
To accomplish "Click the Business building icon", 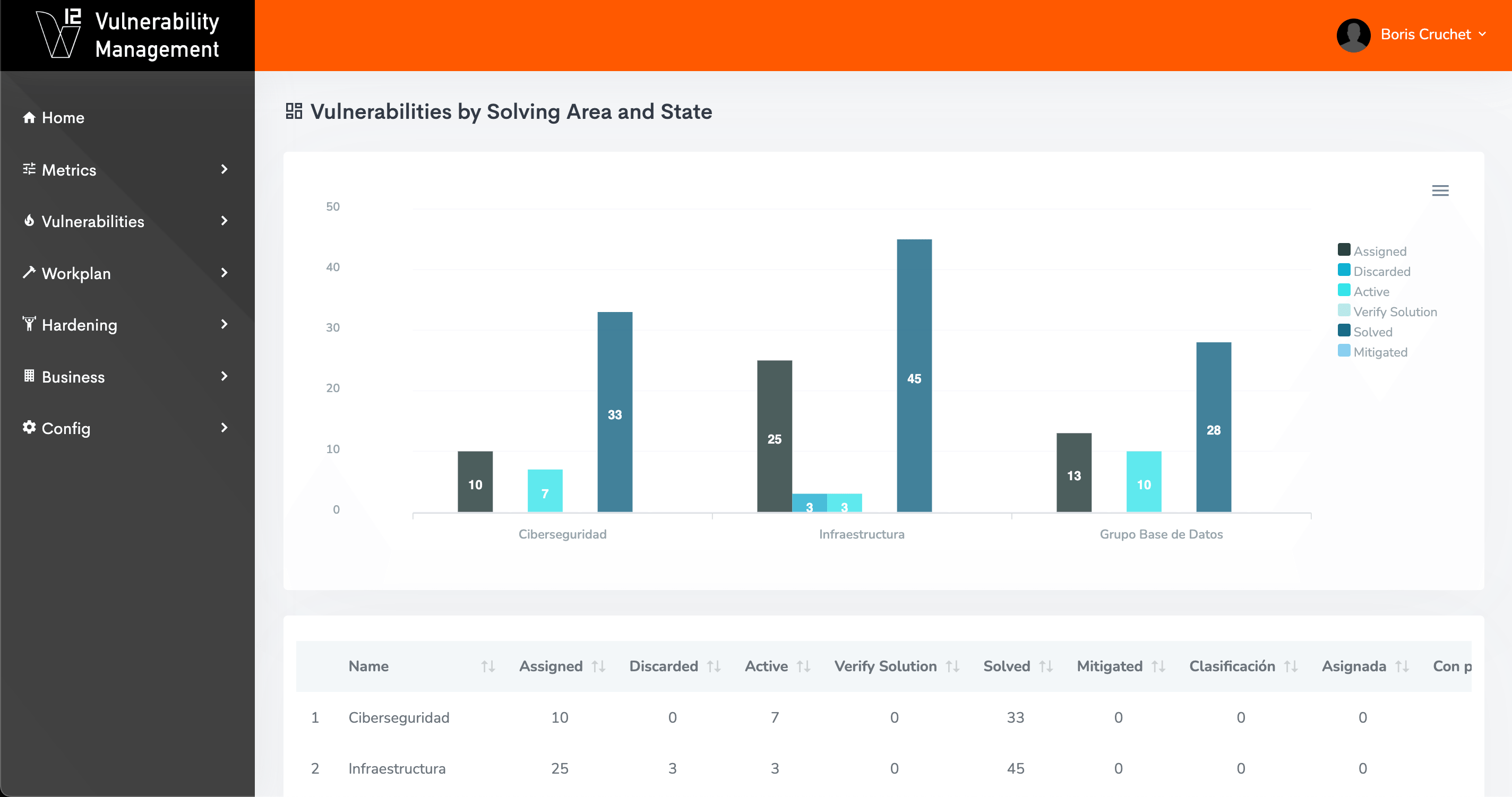I will click(x=29, y=376).
